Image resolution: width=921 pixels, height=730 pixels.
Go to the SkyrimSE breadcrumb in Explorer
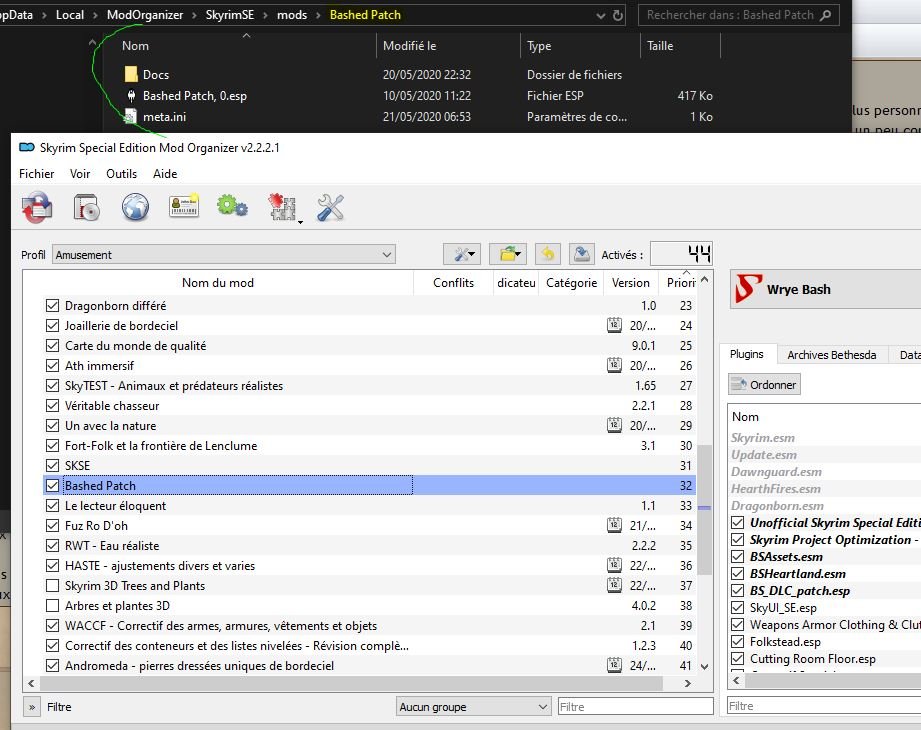(x=230, y=15)
